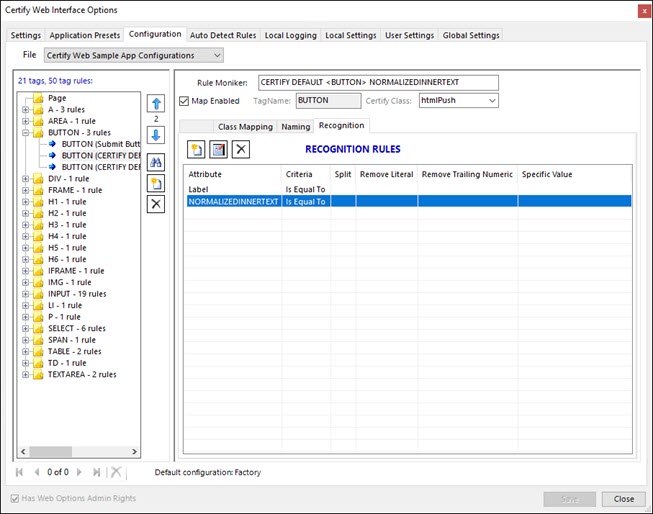Toggle the Map Enabled checkbox

(184, 101)
